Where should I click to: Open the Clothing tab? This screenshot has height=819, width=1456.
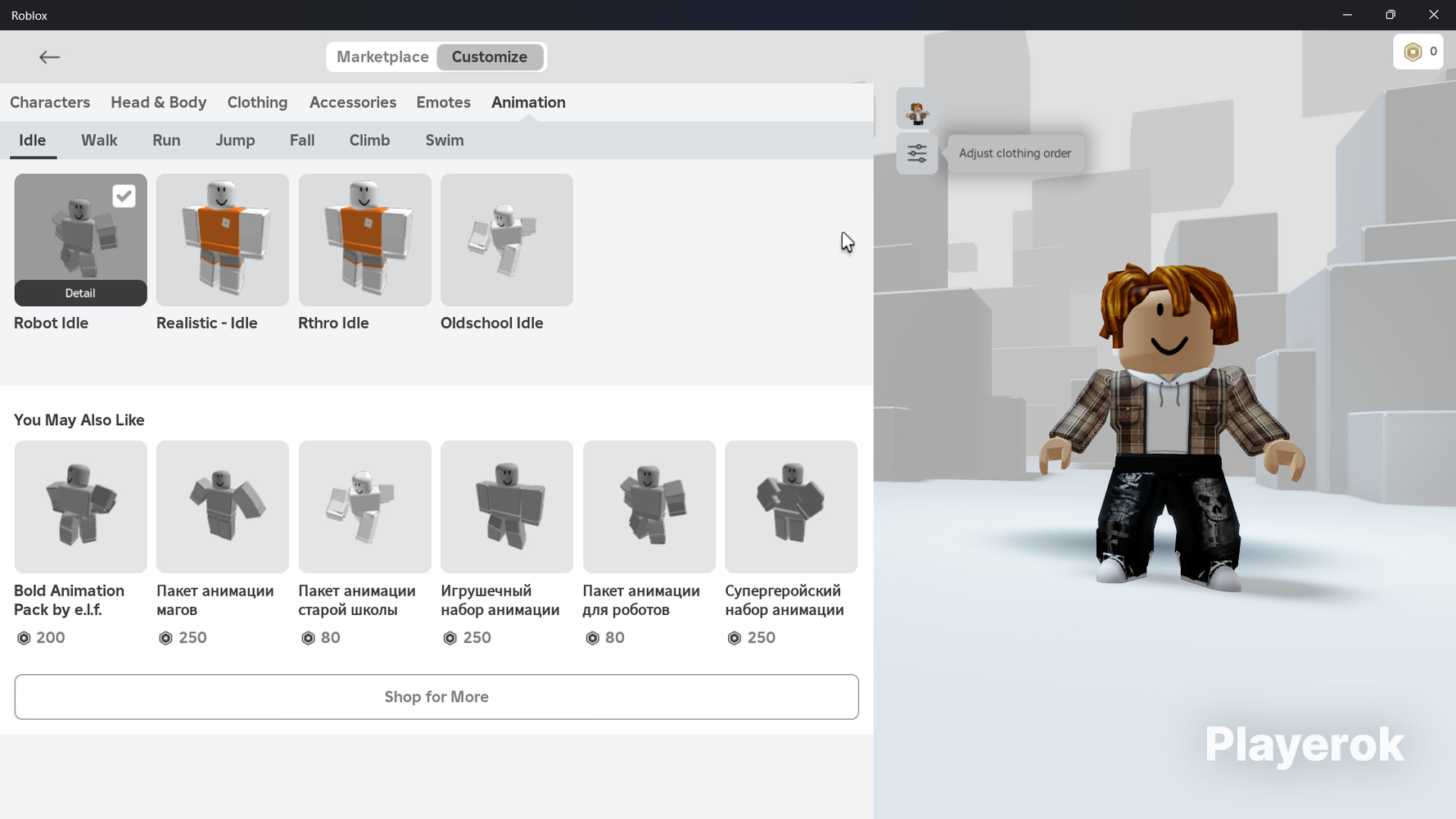point(257,102)
